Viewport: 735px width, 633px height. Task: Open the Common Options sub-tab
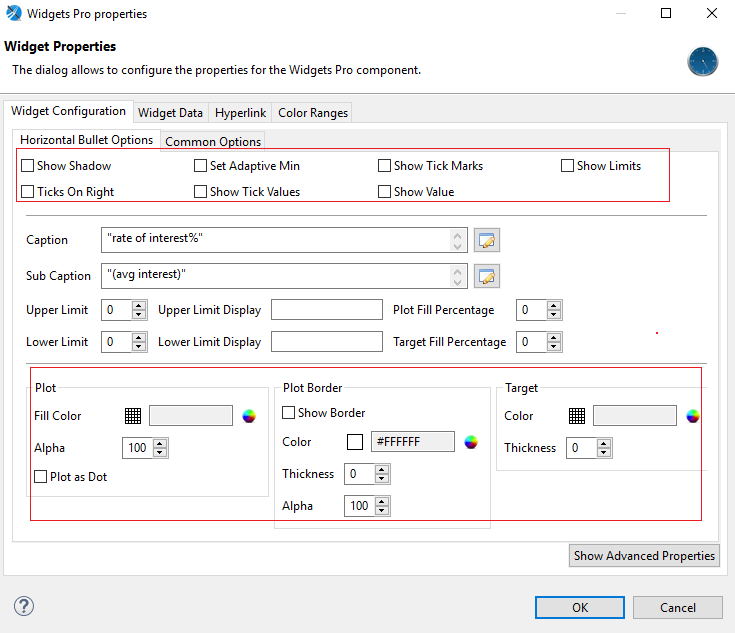[x=213, y=142]
